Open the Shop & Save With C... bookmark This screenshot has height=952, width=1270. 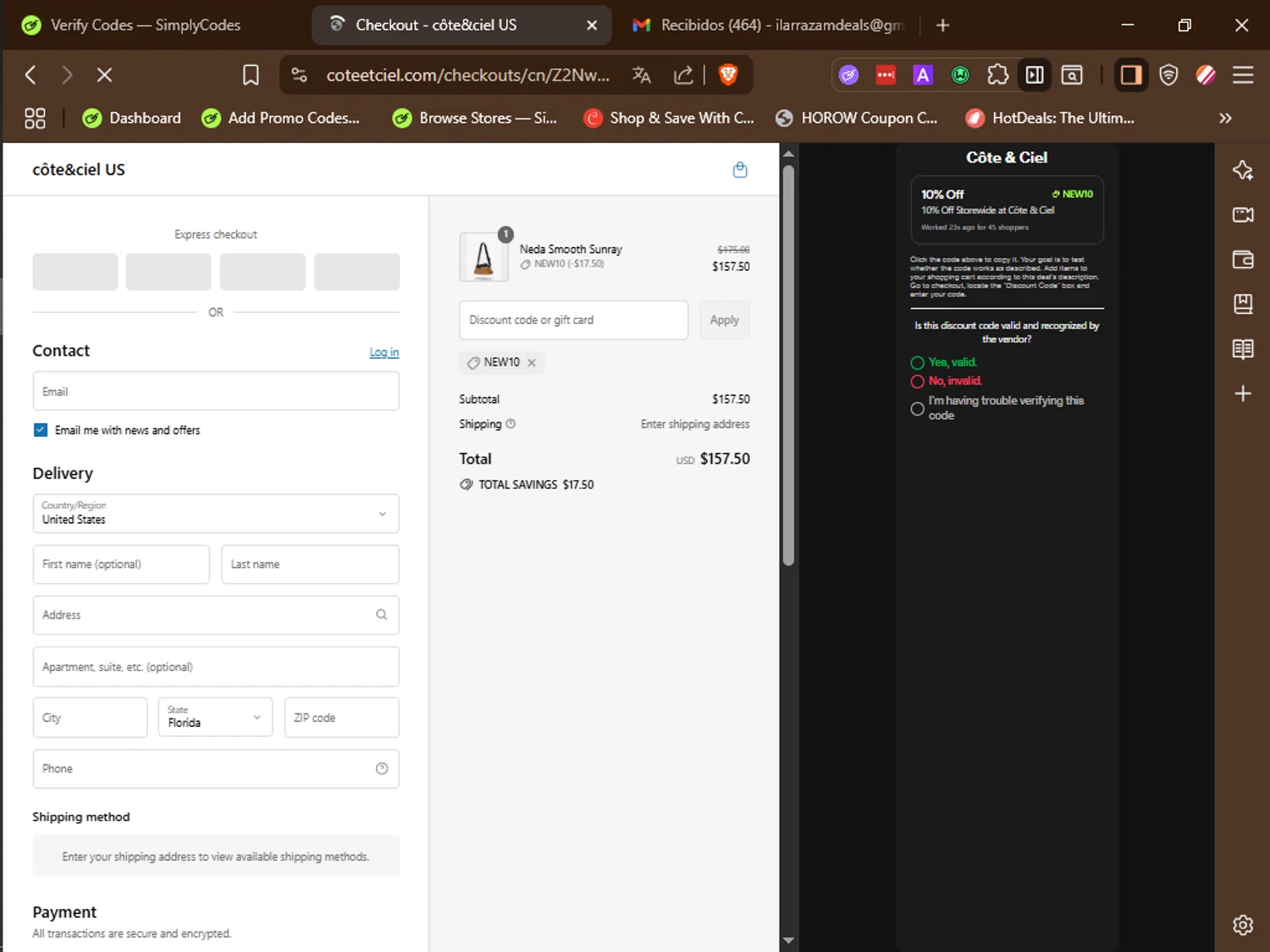click(669, 118)
